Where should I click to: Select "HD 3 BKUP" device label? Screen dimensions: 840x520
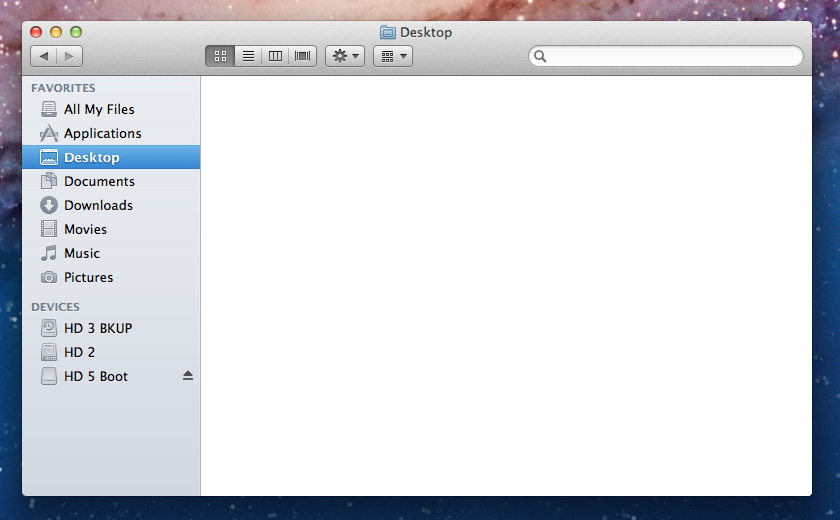[98, 328]
